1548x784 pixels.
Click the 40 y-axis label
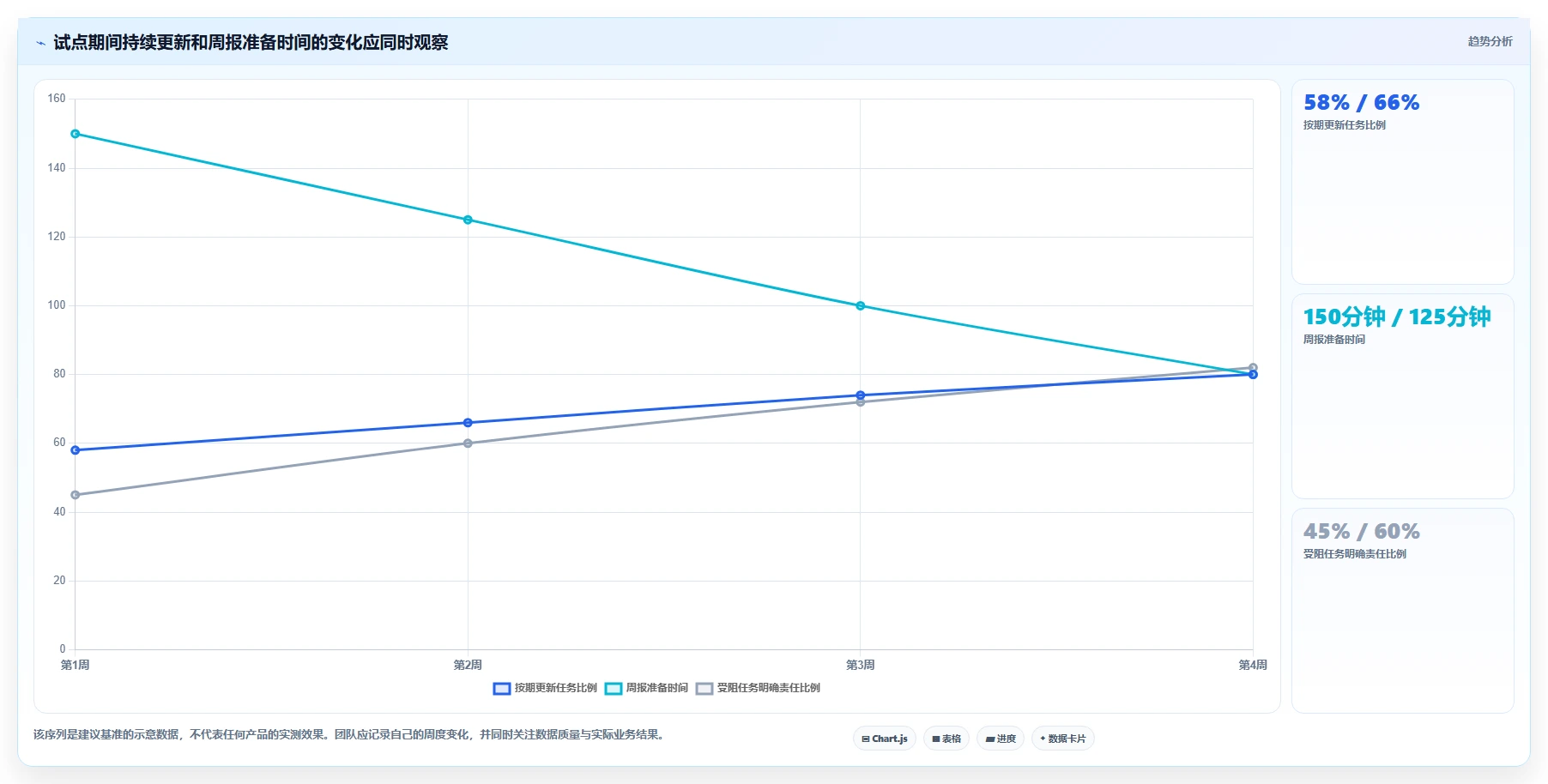click(59, 512)
